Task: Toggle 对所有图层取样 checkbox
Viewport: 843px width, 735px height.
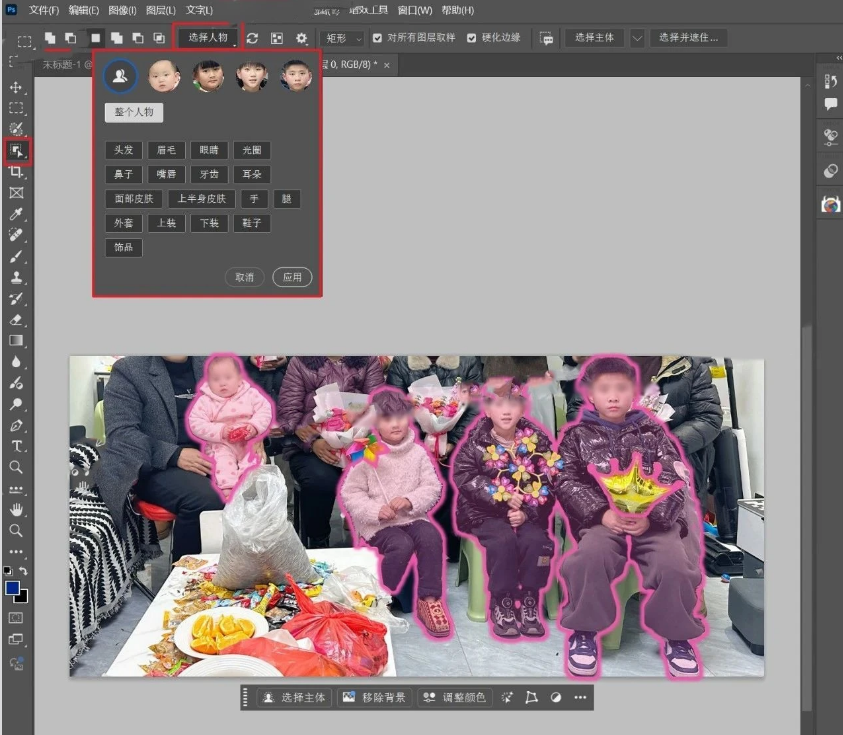Action: (377, 38)
